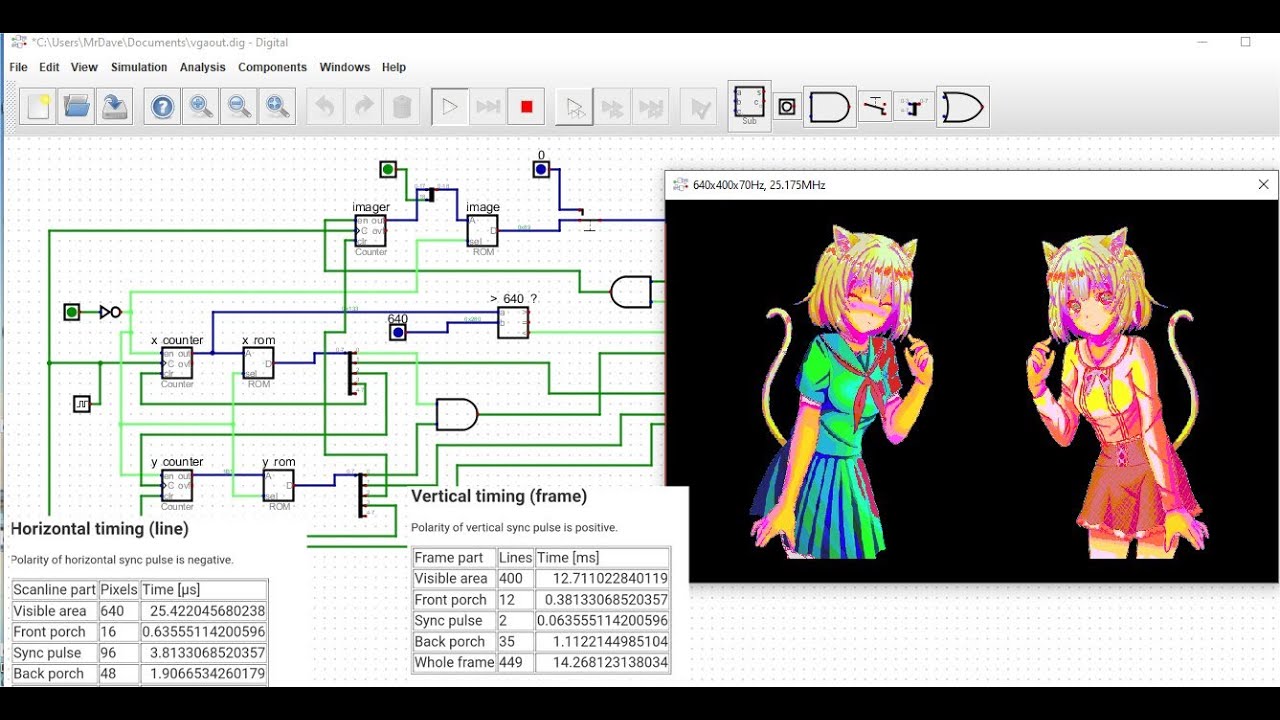
Task: Save the circuit with the disk icon
Action: click(x=115, y=106)
